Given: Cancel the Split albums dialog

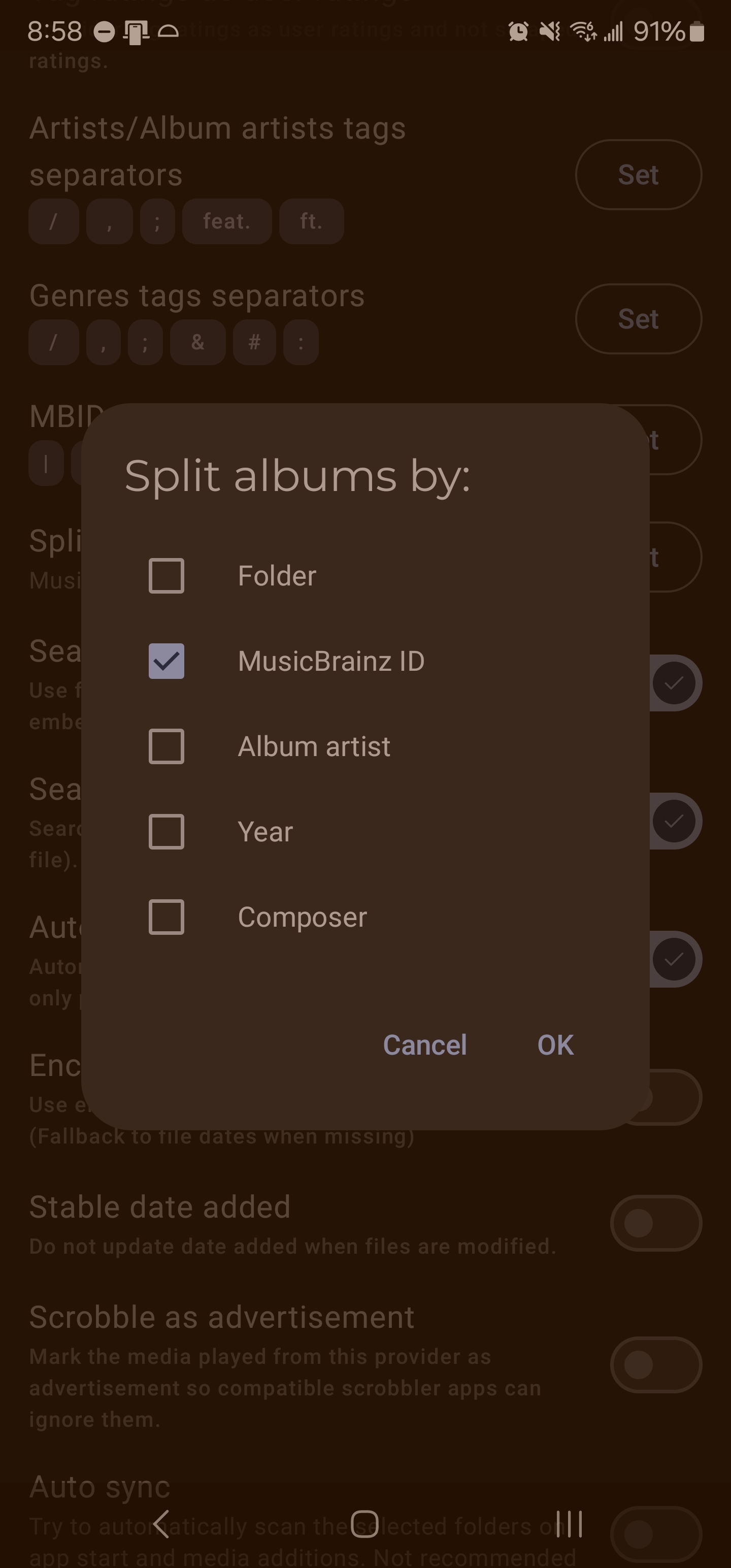Looking at the screenshot, I should 425,1044.
